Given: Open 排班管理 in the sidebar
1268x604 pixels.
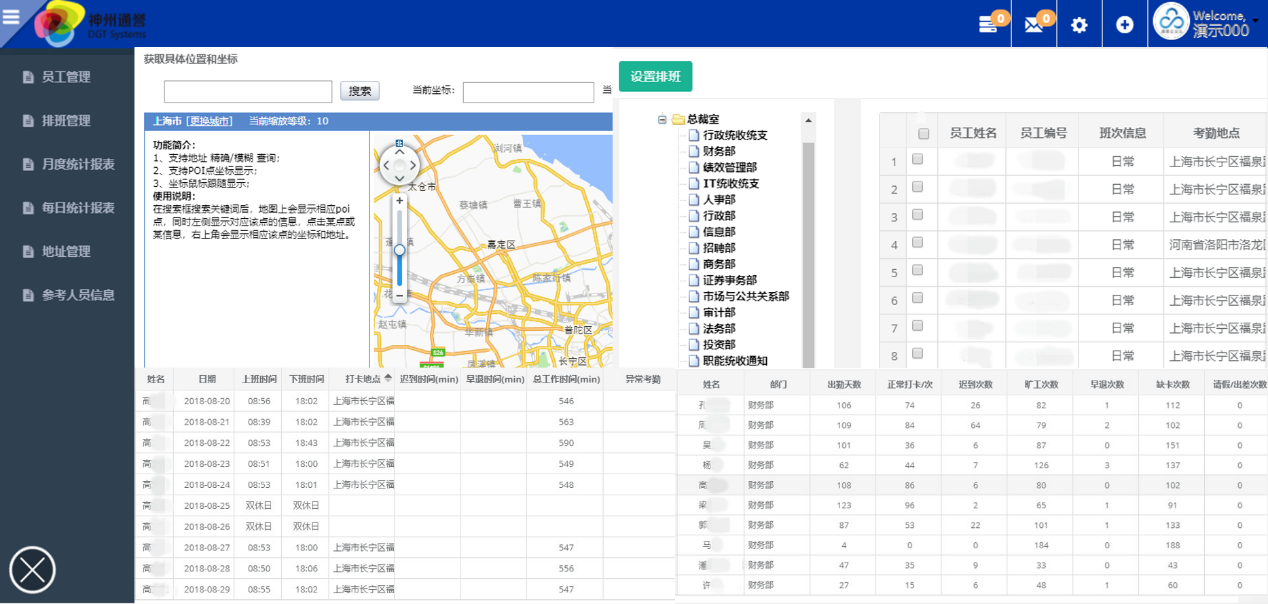Looking at the screenshot, I should pyautogui.click(x=66, y=121).
